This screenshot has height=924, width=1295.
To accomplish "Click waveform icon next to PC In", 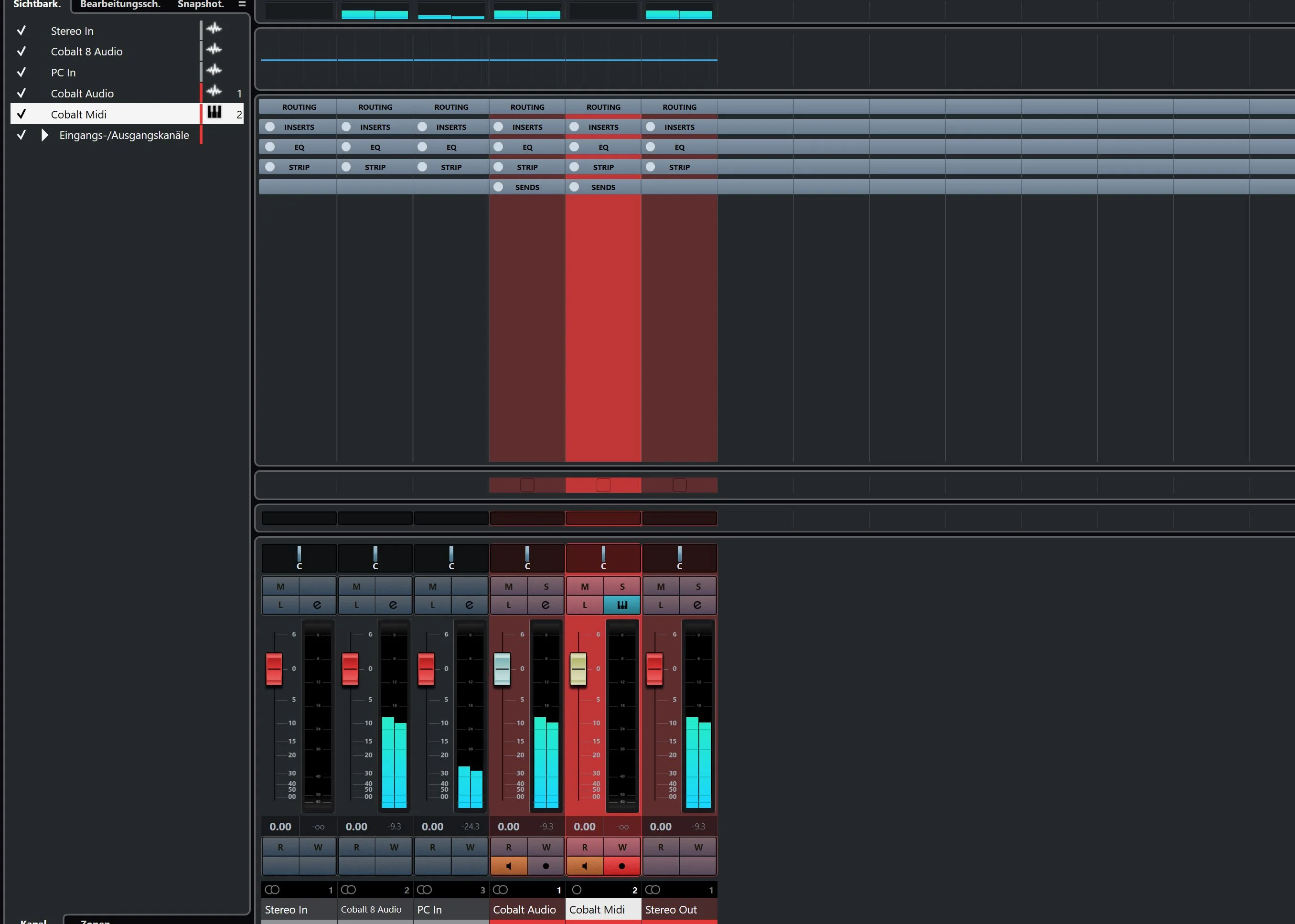I will pos(214,70).
